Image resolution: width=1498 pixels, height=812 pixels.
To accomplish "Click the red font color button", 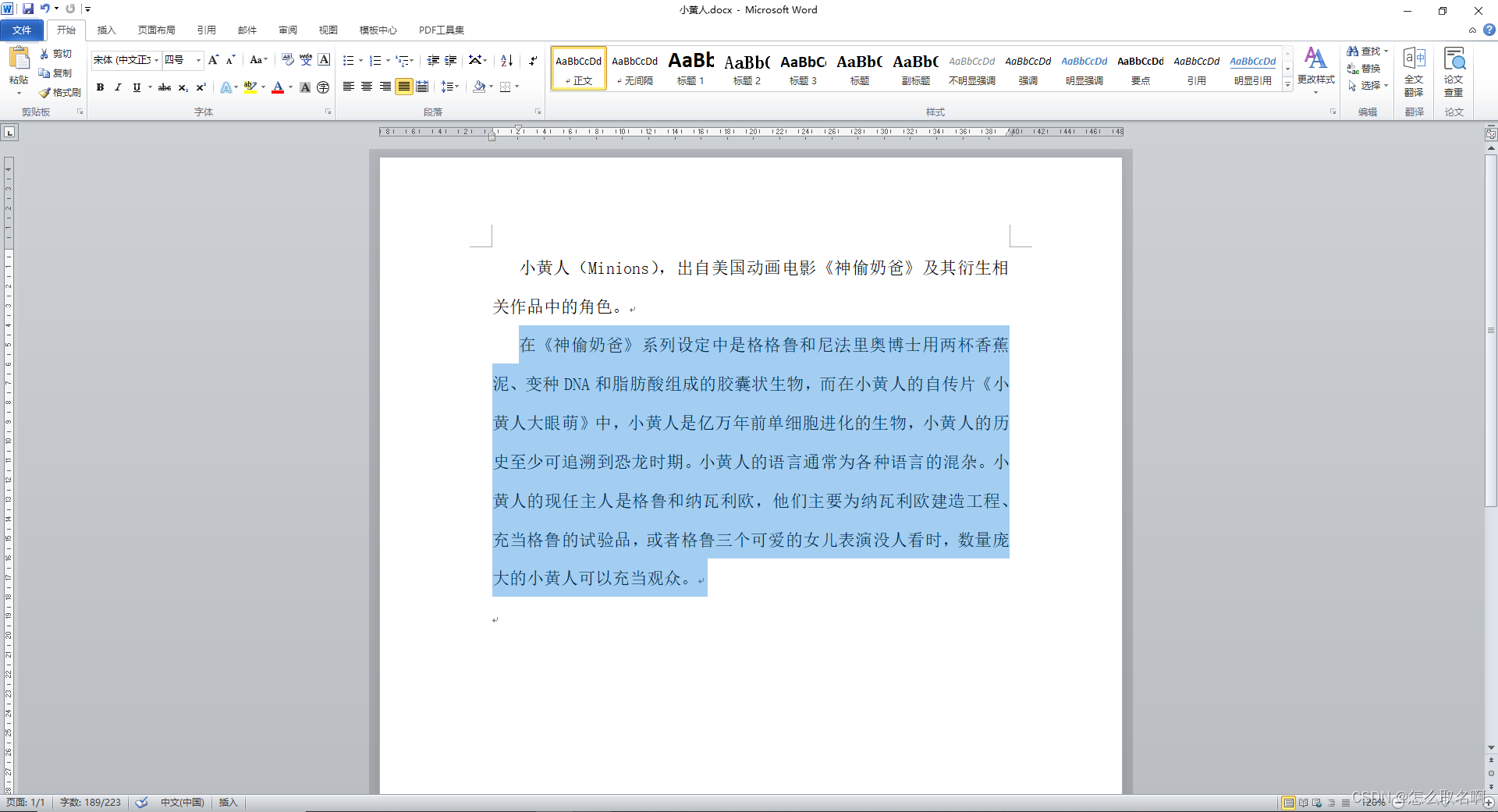I will coord(278,87).
